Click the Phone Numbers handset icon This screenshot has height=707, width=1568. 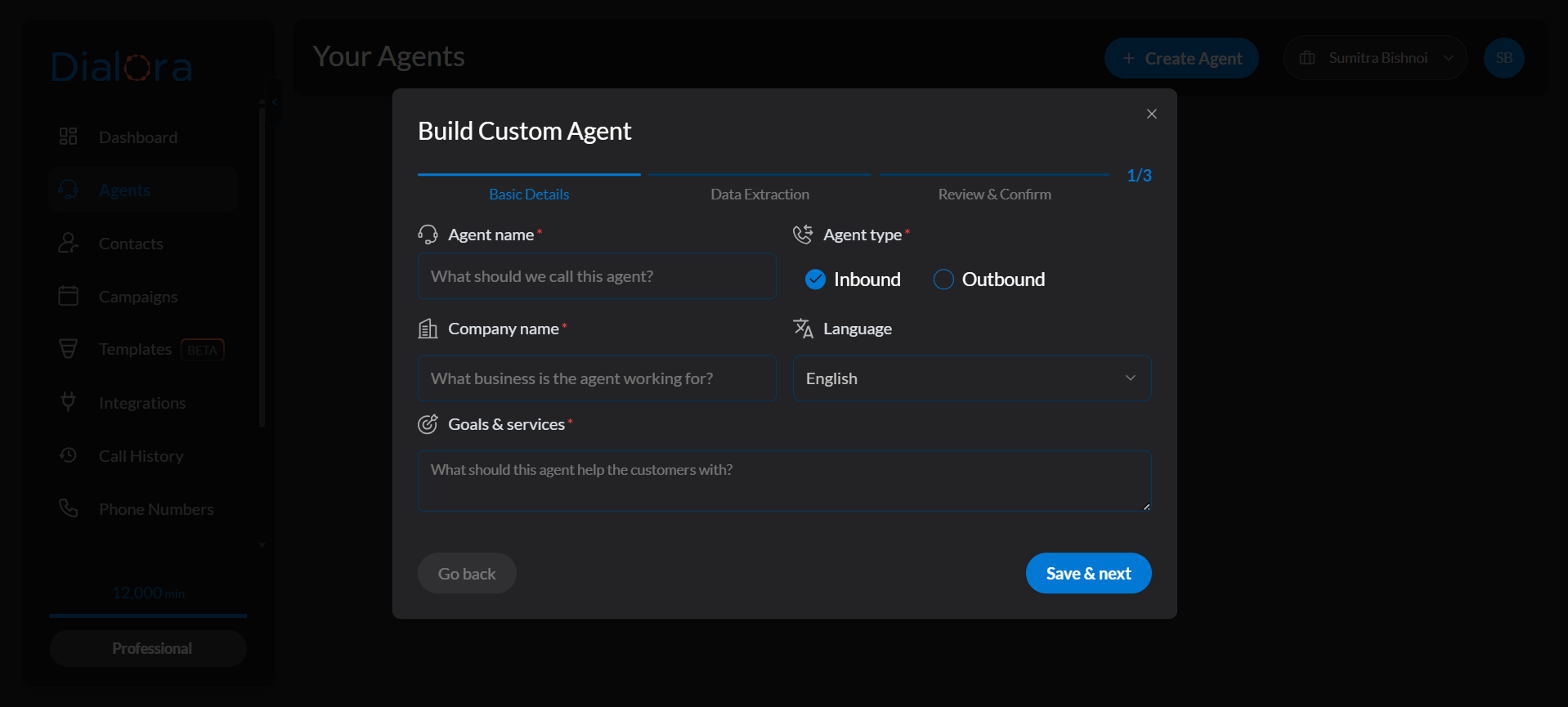point(69,508)
